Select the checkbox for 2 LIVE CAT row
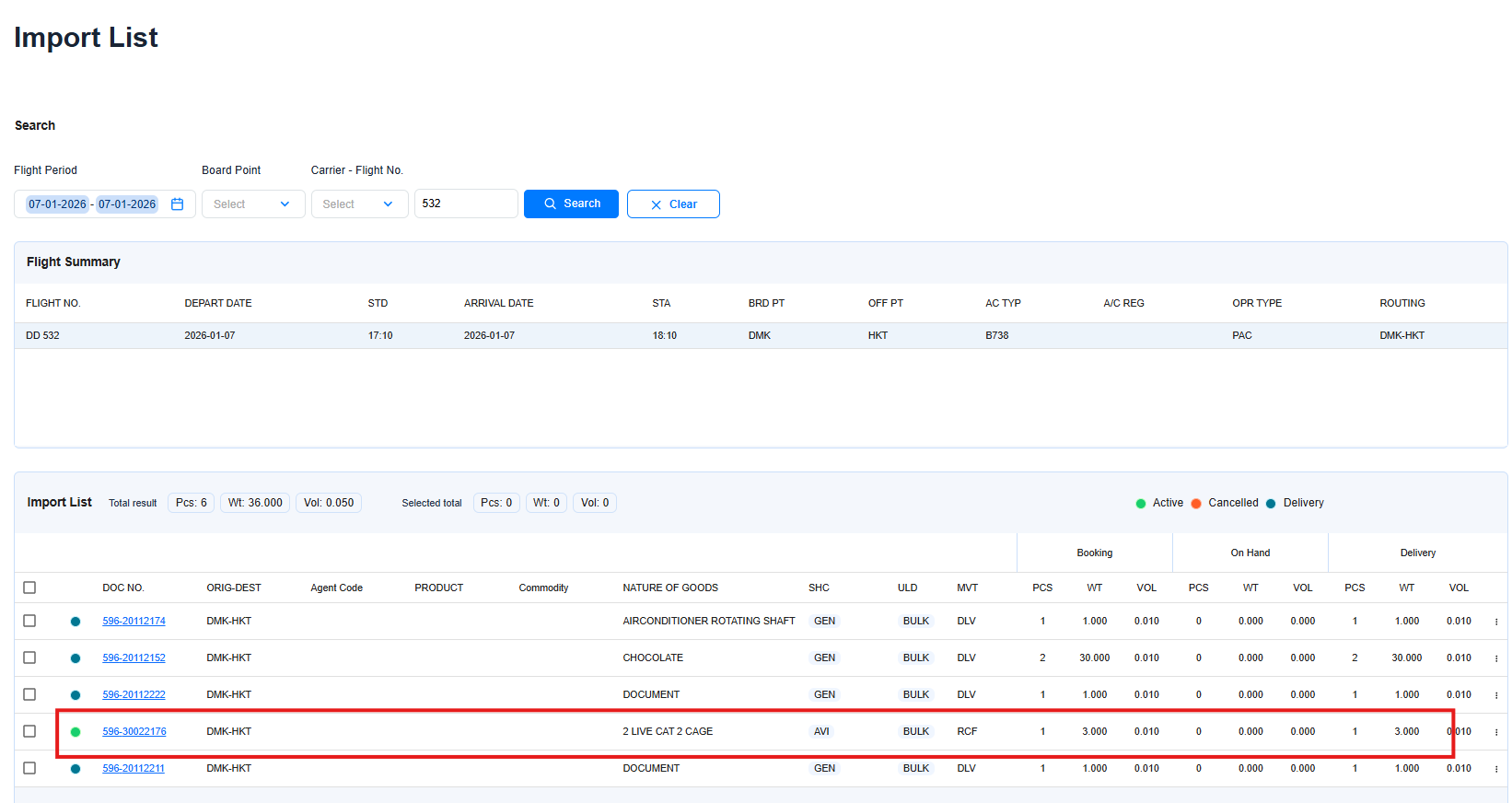Image resolution: width=1512 pixels, height=803 pixels. pos(29,731)
